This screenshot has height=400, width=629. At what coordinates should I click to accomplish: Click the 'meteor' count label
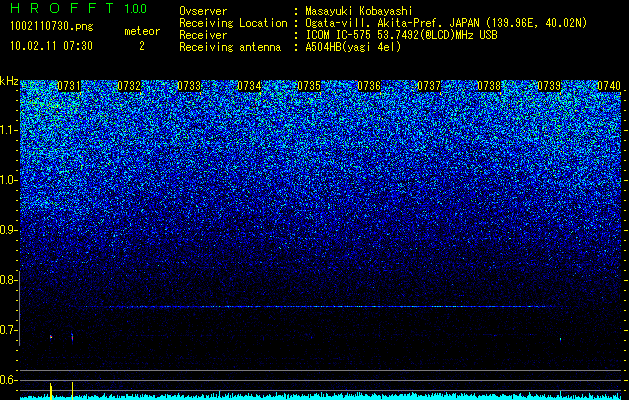tap(142, 31)
